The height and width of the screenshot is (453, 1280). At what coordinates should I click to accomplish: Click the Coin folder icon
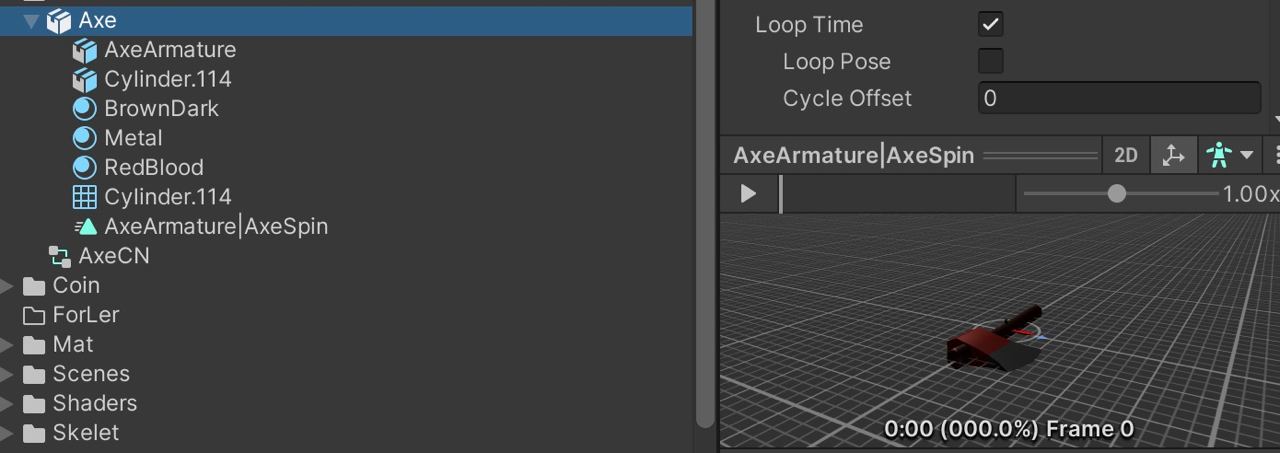(34, 286)
